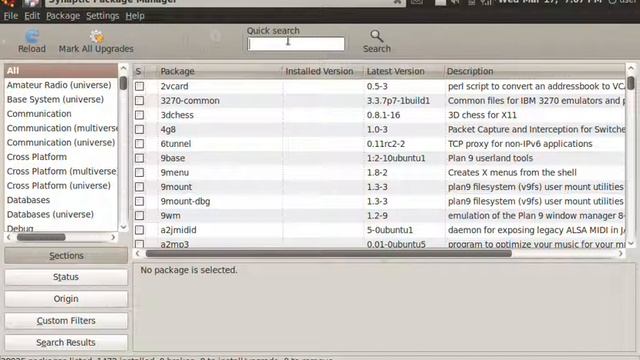Open the File menu
The width and height of the screenshot is (640, 360).
[x=11, y=16]
